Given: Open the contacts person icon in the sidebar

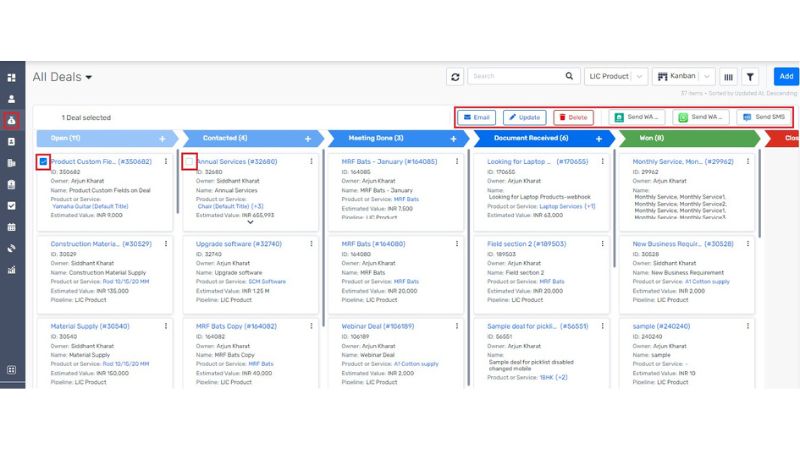Looking at the screenshot, I should pyautogui.click(x=11, y=99).
